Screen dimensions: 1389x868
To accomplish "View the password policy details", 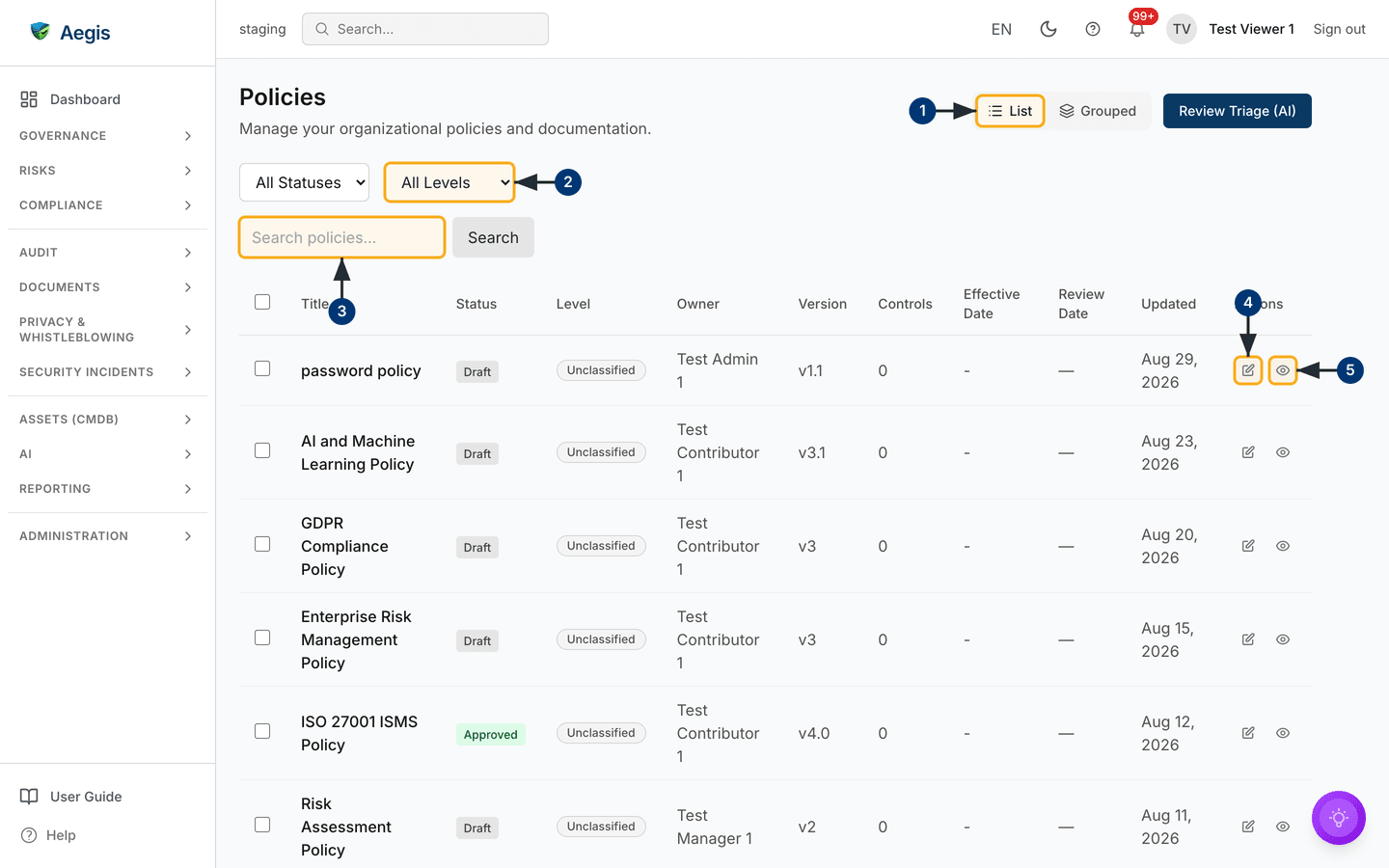I will coord(1283,370).
